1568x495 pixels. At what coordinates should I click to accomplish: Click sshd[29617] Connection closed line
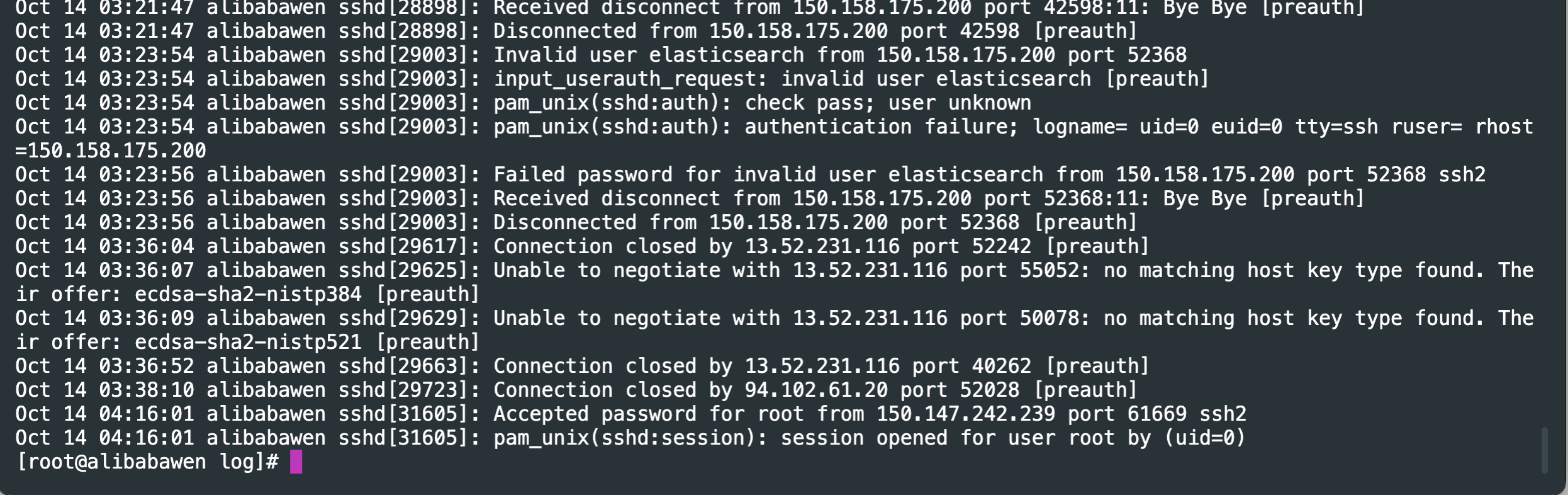pos(583,246)
